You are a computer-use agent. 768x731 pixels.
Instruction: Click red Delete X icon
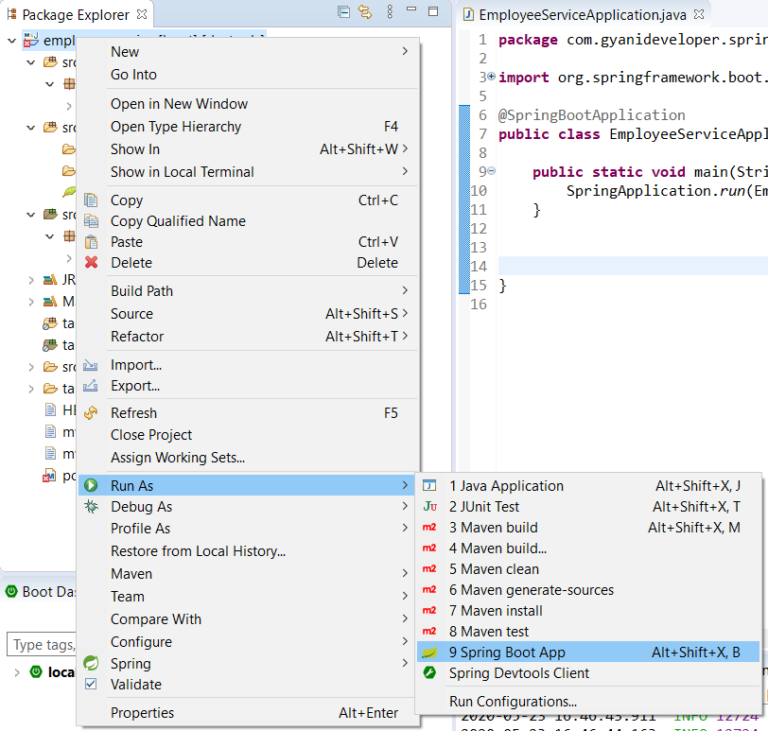pos(91,263)
